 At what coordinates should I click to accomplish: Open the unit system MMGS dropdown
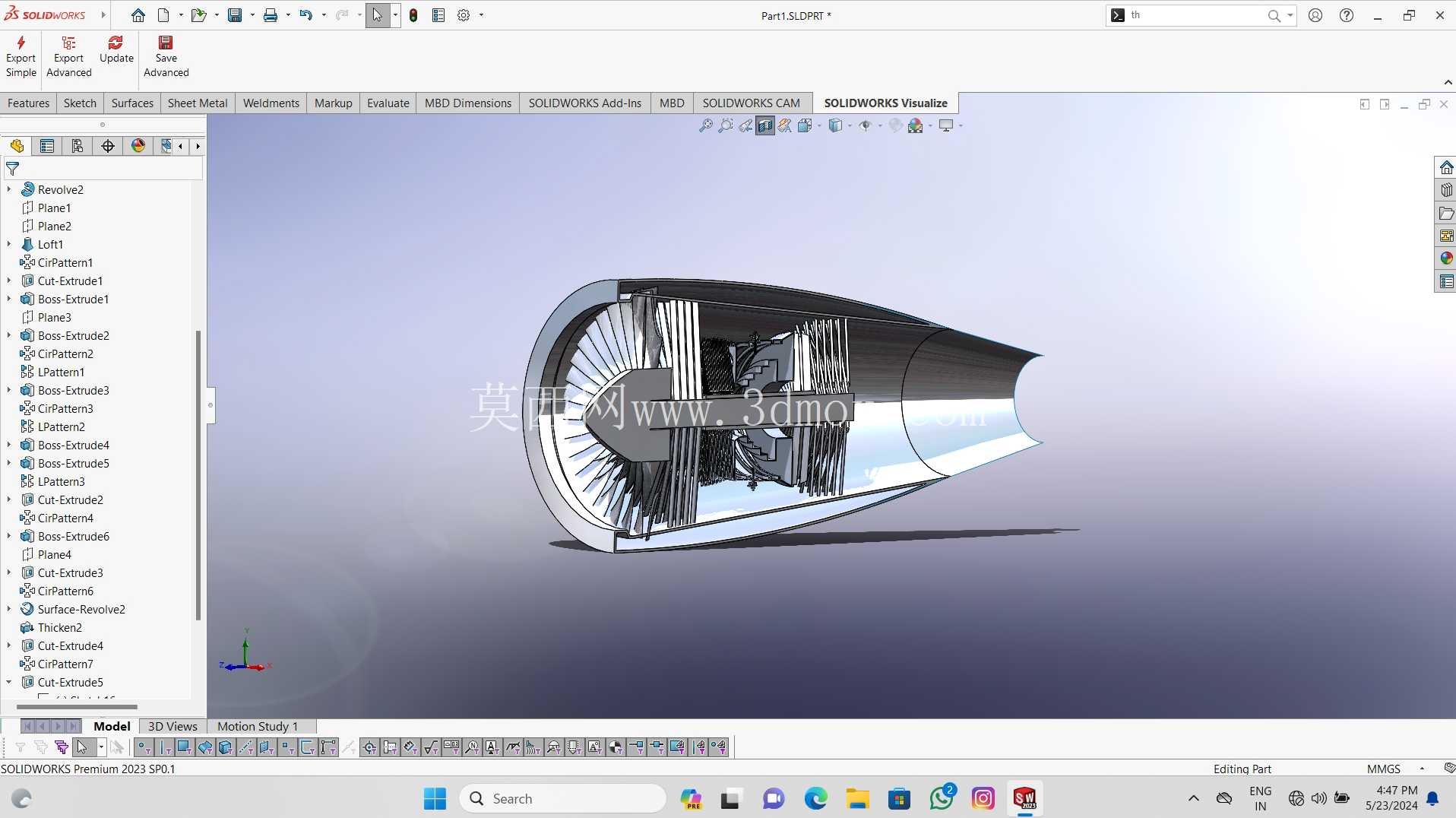coord(1422,769)
